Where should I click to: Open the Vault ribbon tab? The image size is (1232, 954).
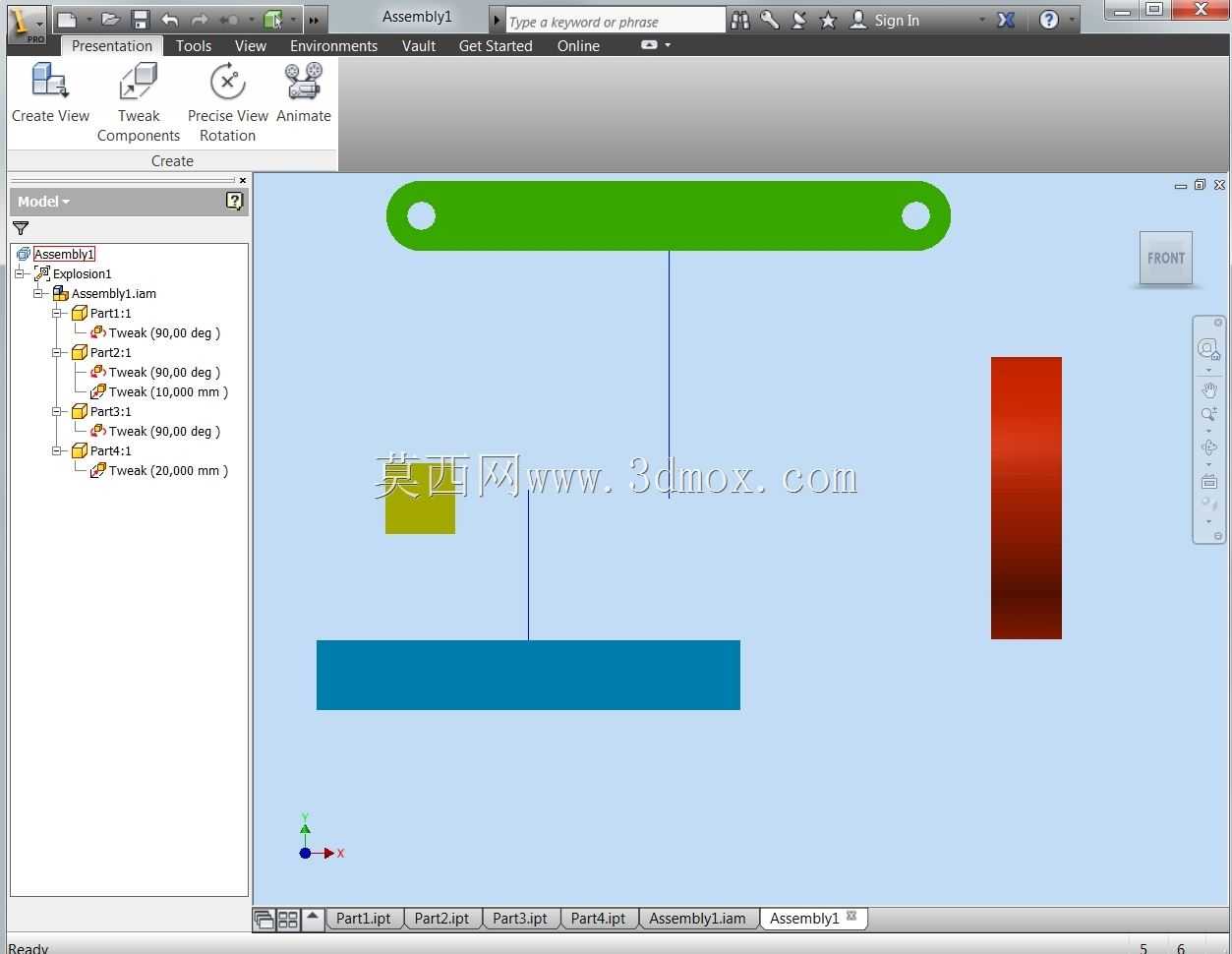[419, 45]
